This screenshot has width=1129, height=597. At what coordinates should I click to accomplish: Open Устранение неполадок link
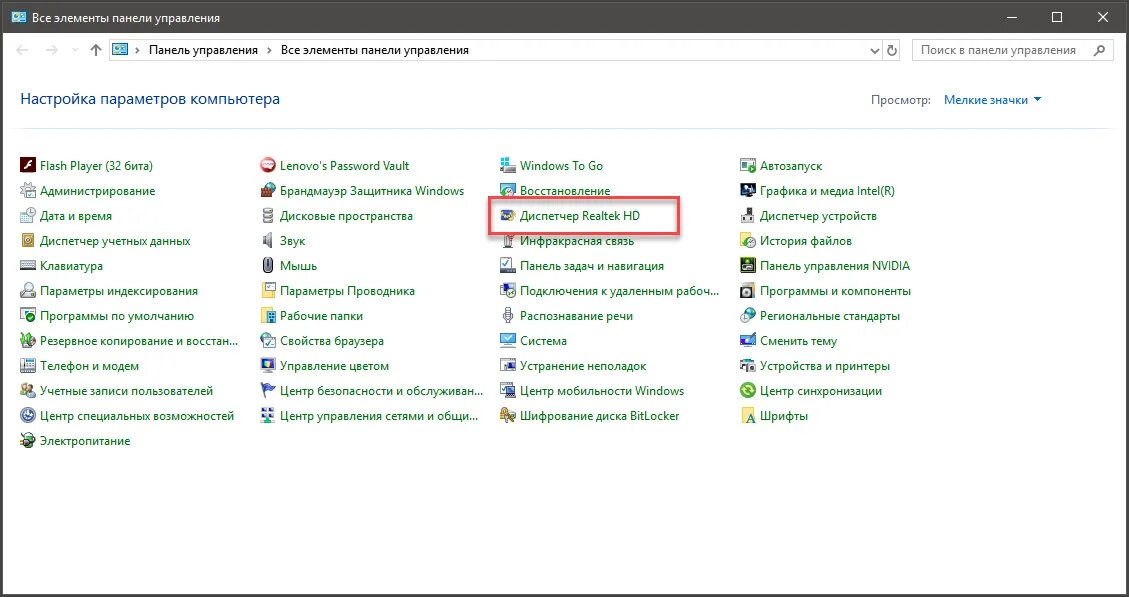(583, 366)
